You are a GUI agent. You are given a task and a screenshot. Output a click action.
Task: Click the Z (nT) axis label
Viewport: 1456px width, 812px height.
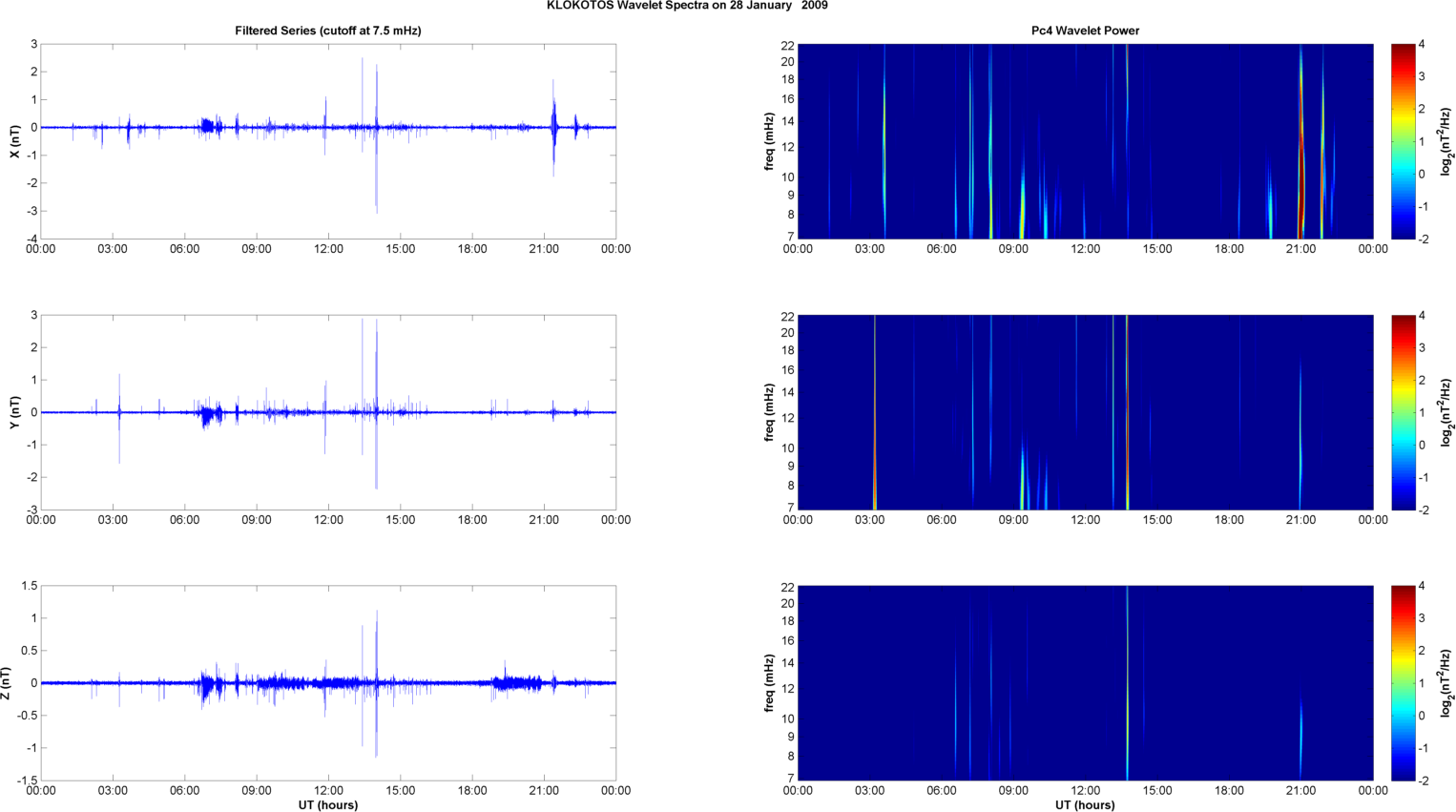[7, 683]
